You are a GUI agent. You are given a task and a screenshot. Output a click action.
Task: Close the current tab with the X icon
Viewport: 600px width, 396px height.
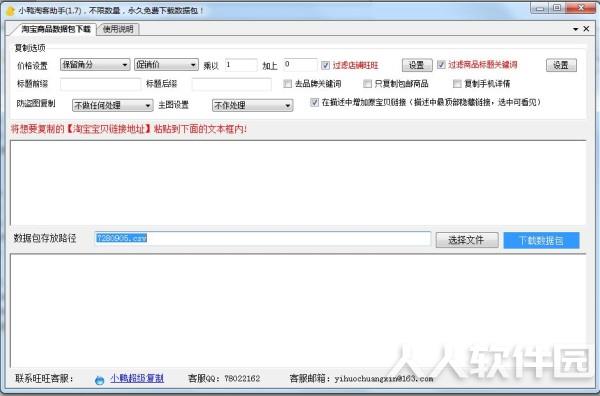click(586, 29)
